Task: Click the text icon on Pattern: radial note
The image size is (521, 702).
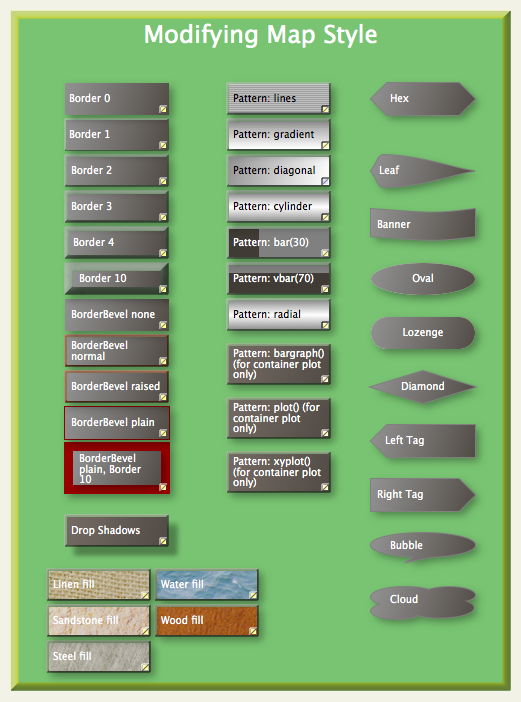Action: click(325, 325)
